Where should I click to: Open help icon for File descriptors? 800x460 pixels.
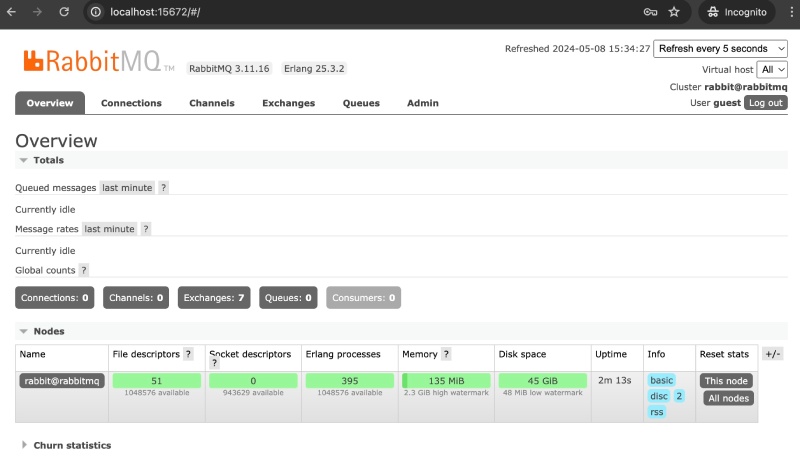(x=188, y=354)
